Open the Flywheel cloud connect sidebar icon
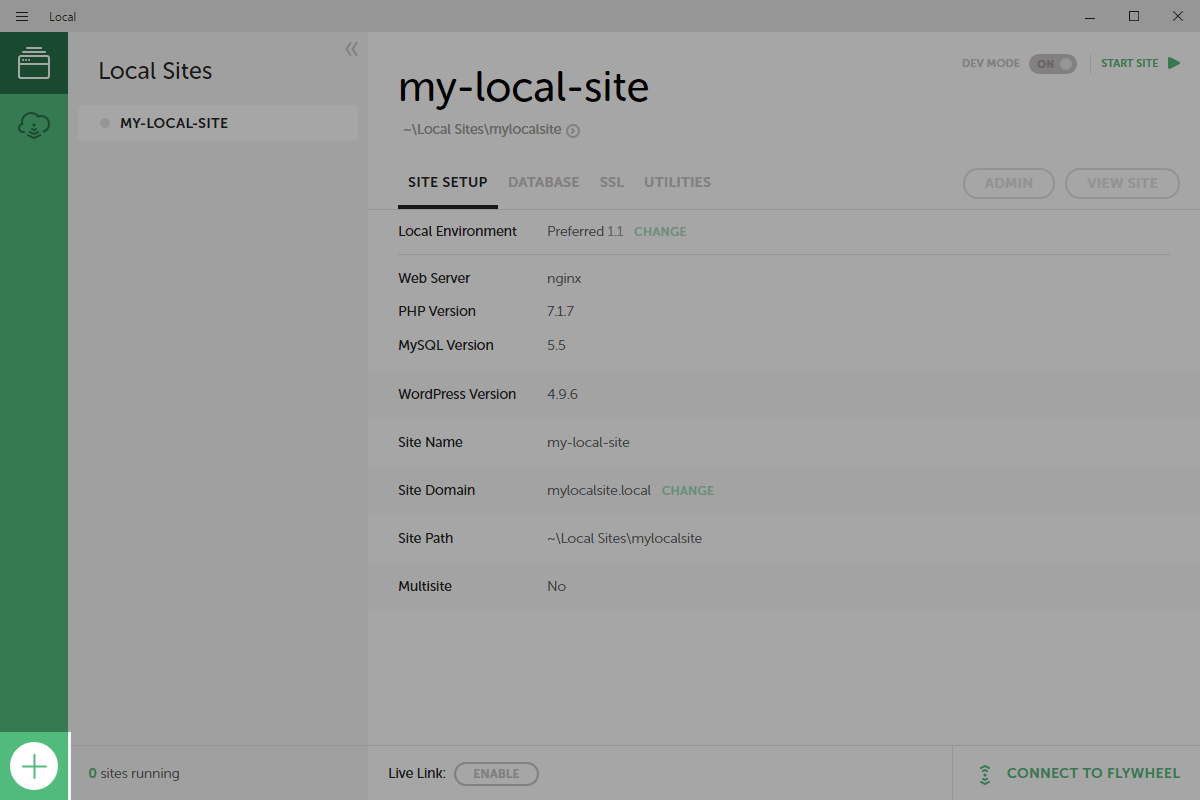 (x=34, y=126)
